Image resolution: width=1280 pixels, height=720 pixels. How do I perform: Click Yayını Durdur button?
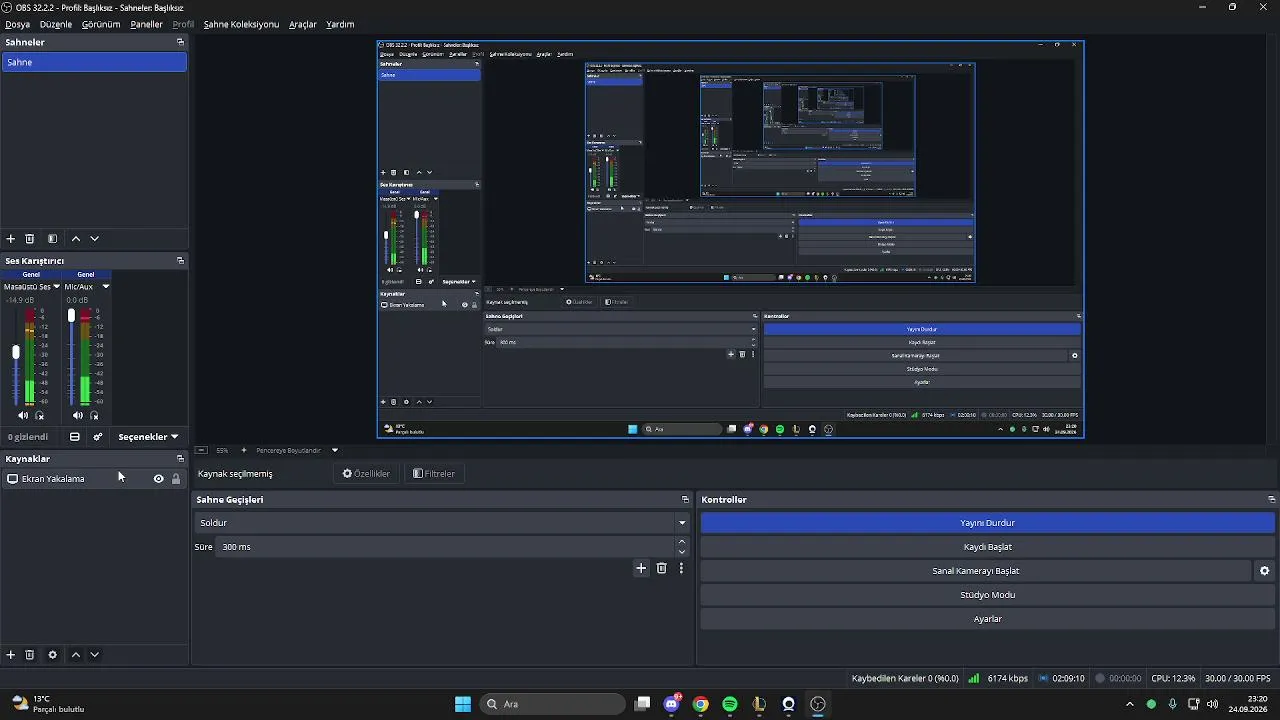tap(988, 523)
